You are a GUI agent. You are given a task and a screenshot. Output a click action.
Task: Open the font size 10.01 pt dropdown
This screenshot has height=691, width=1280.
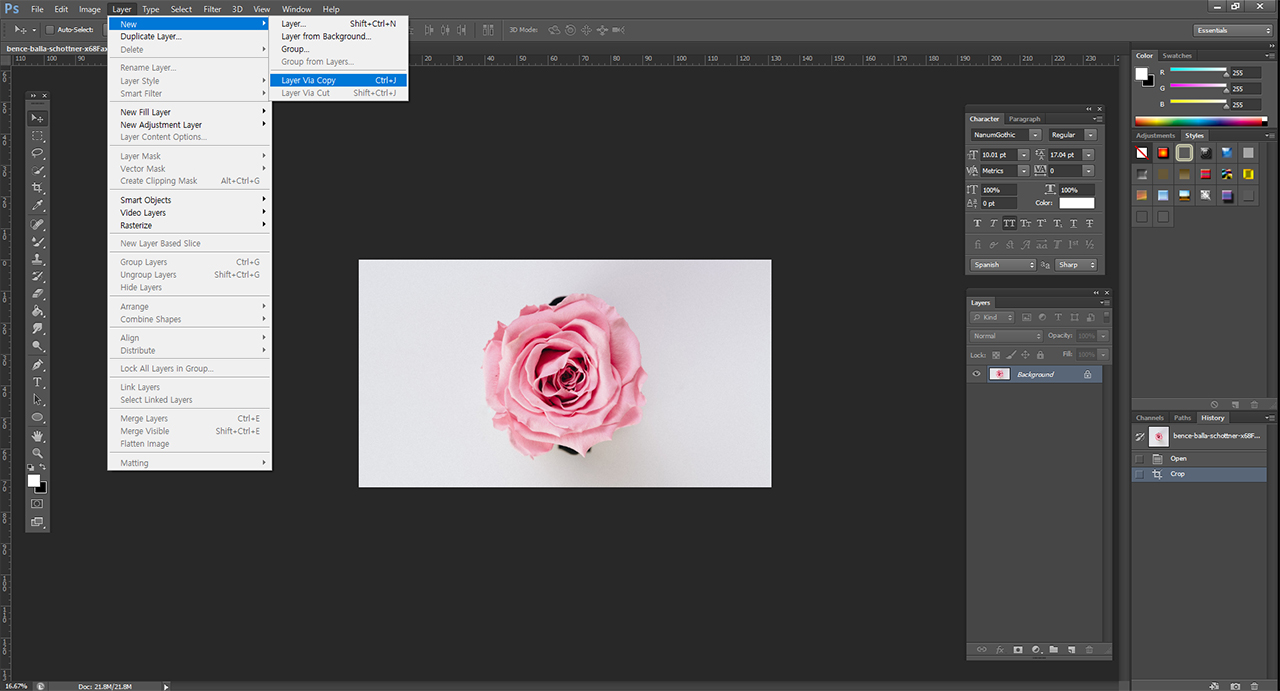pos(1025,155)
